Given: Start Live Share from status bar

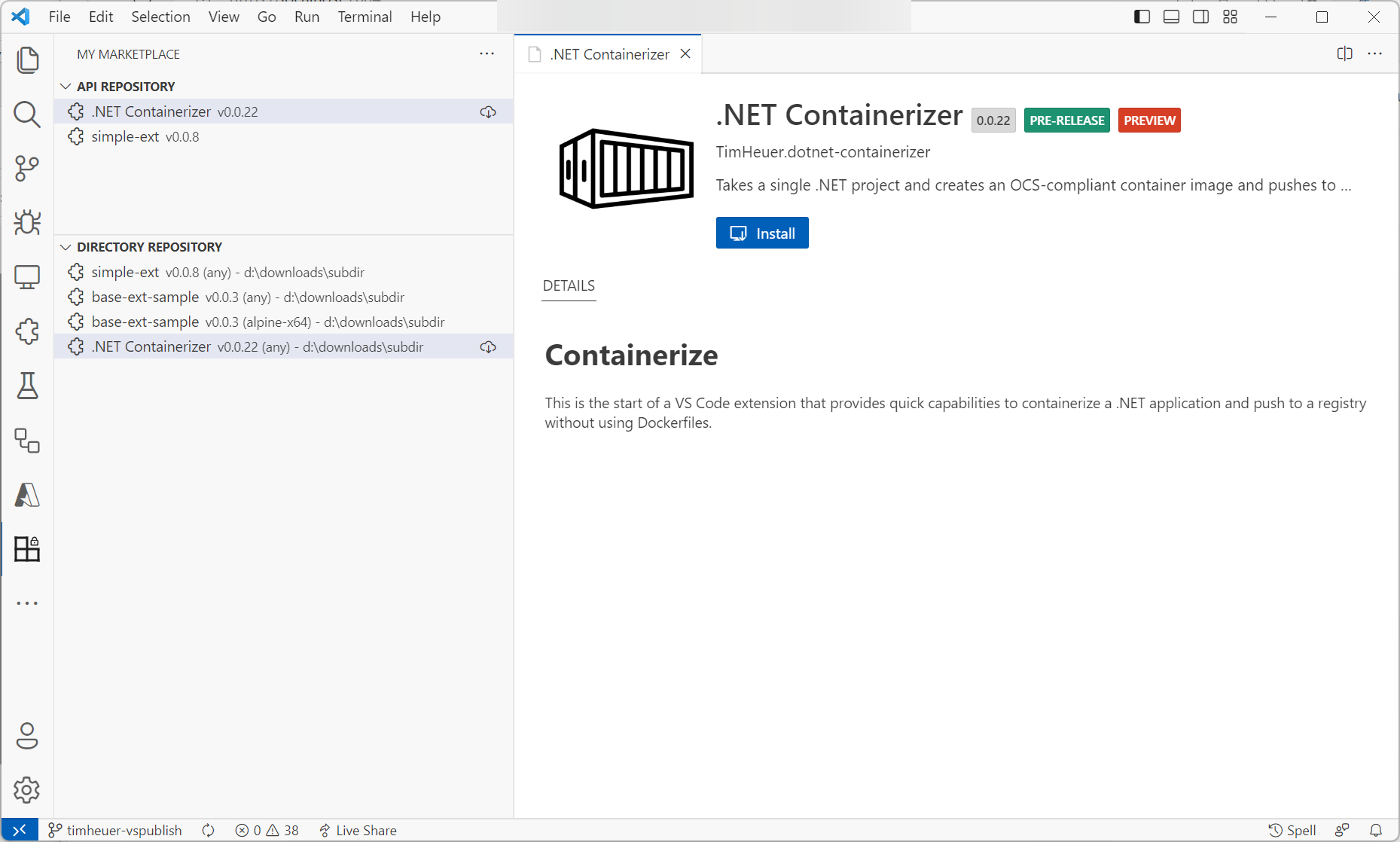Looking at the screenshot, I should (358, 830).
